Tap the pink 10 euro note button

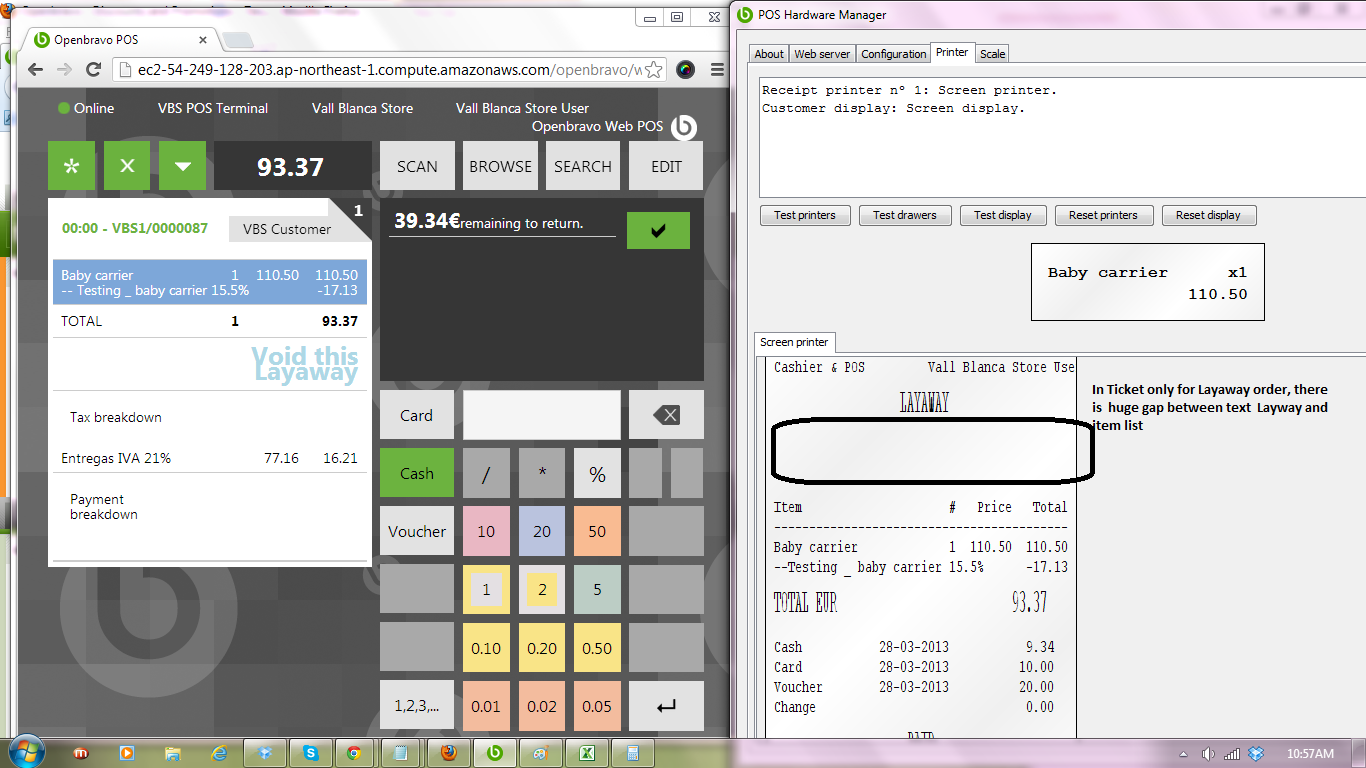[486, 531]
